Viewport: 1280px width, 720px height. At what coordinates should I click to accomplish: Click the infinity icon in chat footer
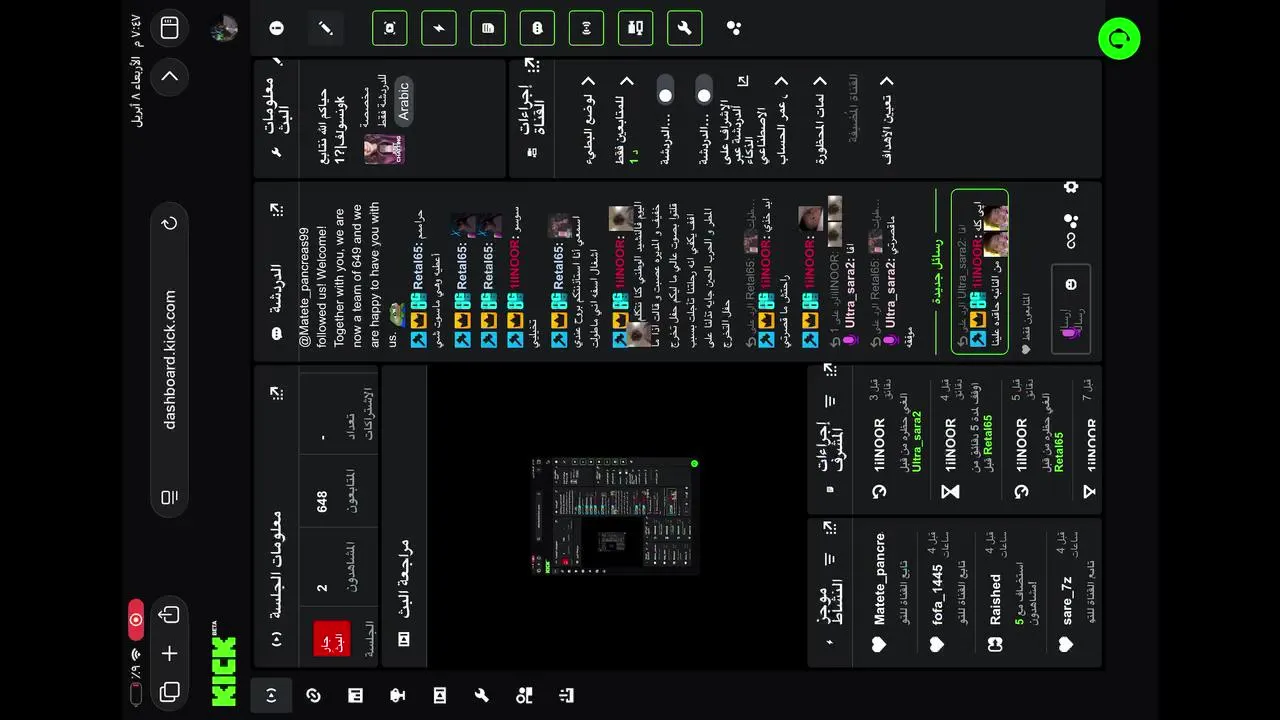(x=1071, y=241)
